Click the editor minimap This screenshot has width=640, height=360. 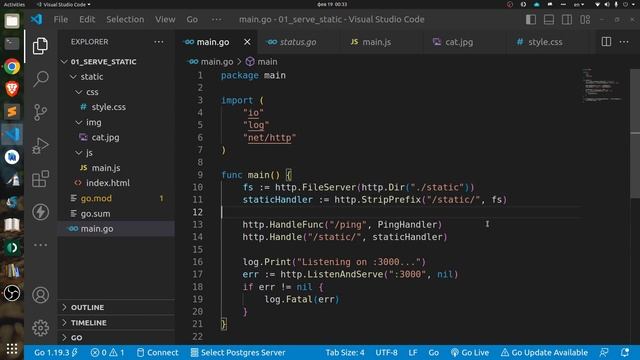click(x=602, y=86)
